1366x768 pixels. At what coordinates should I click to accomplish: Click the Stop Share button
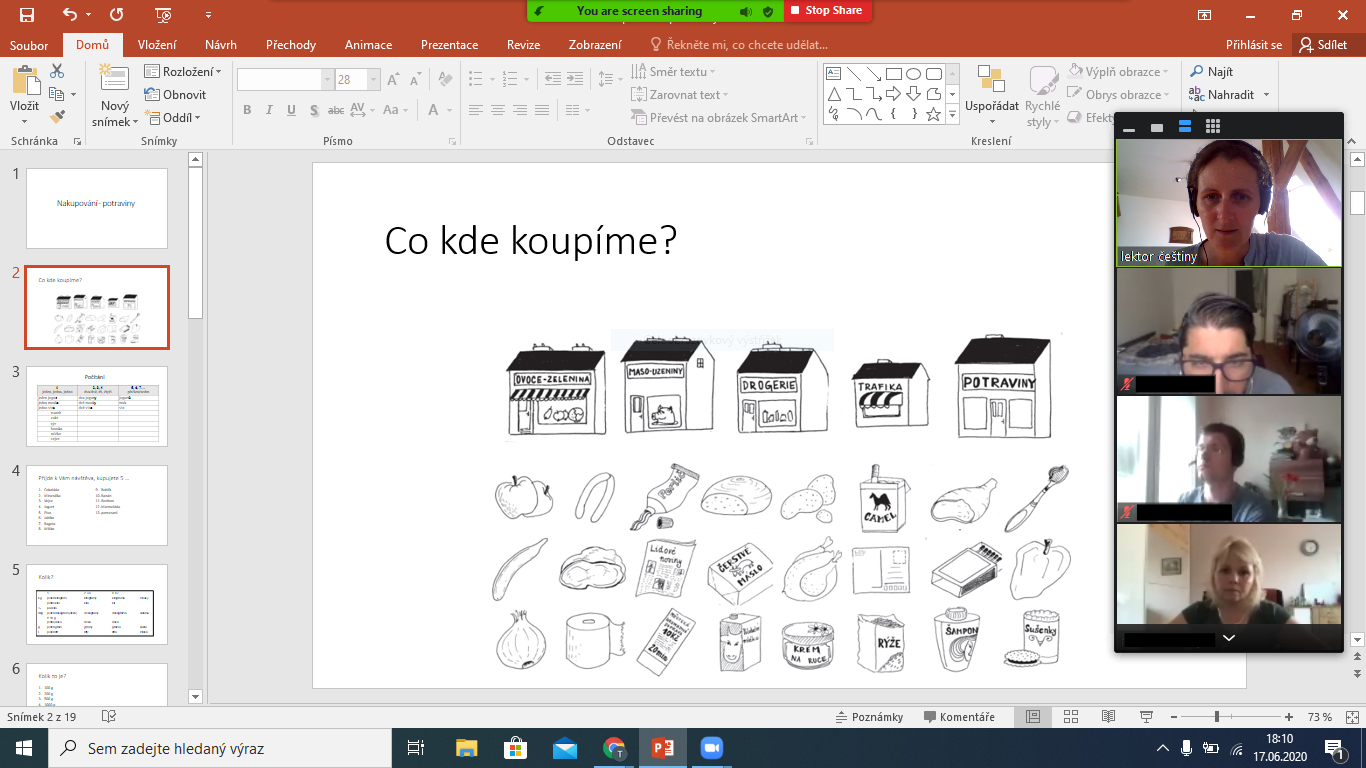(826, 10)
